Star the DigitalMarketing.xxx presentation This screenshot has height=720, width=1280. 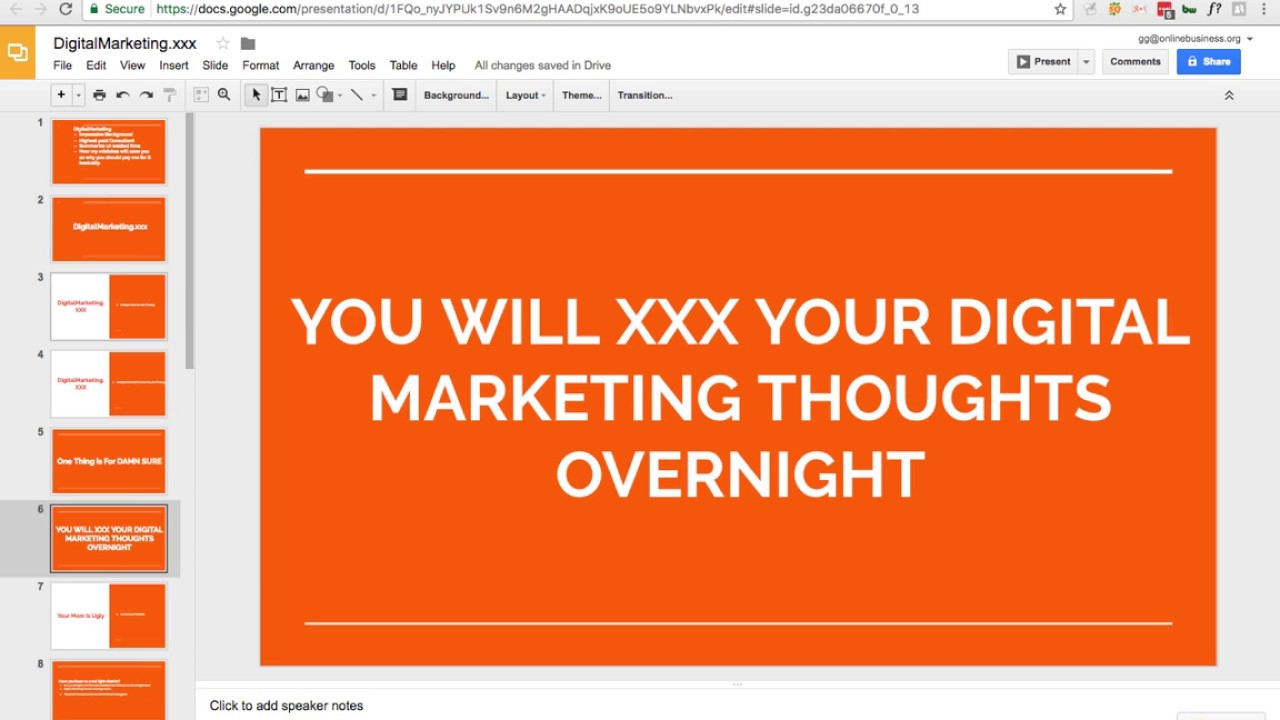(223, 43)
